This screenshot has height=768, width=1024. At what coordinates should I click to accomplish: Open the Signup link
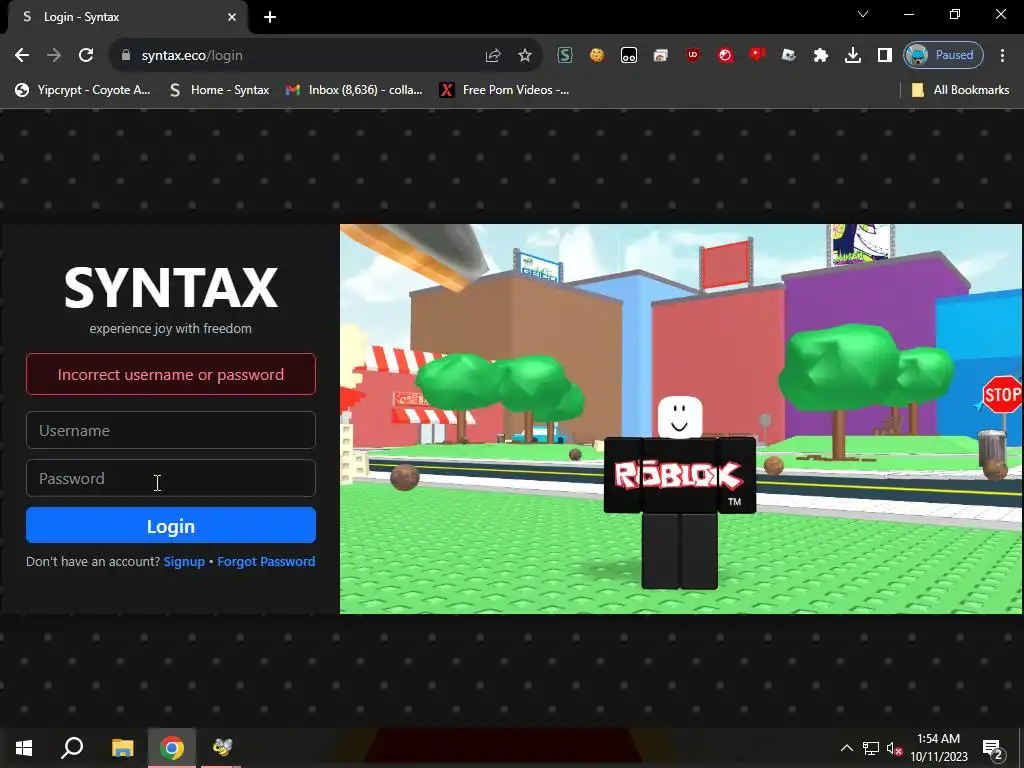(x=184, y=562)
